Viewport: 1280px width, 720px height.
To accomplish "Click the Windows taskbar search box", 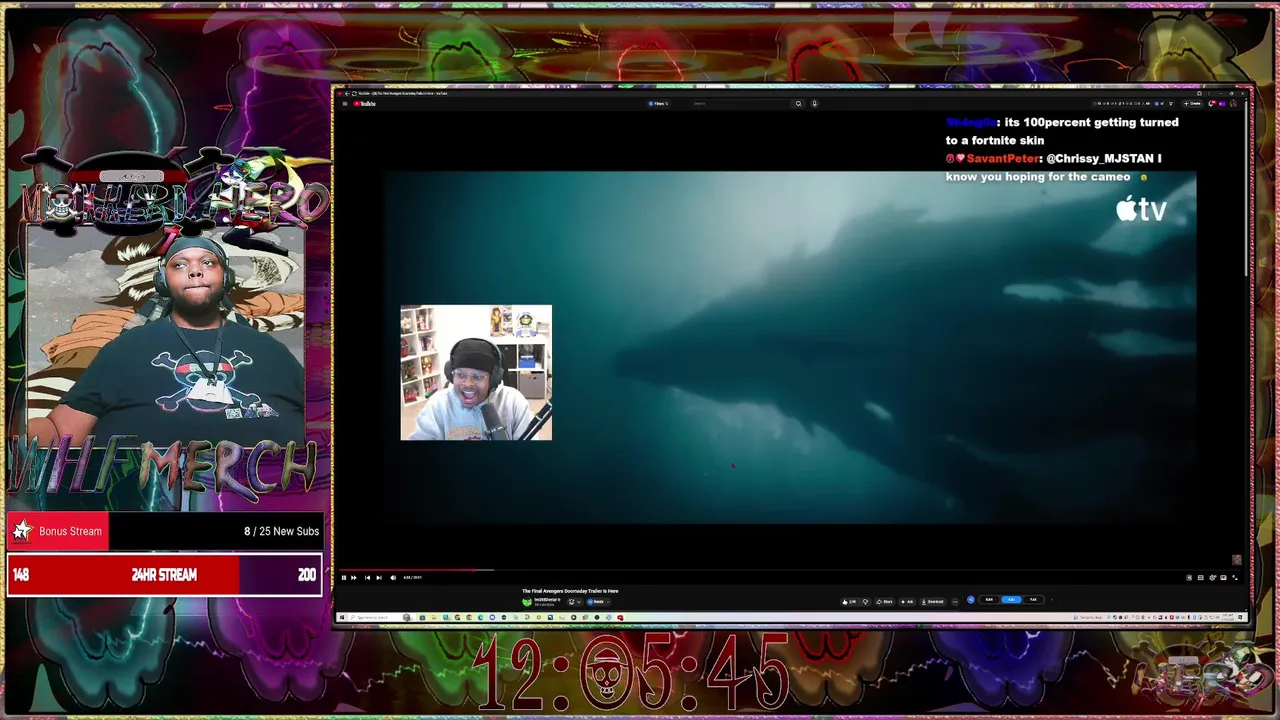I will [x=376, y=617].
